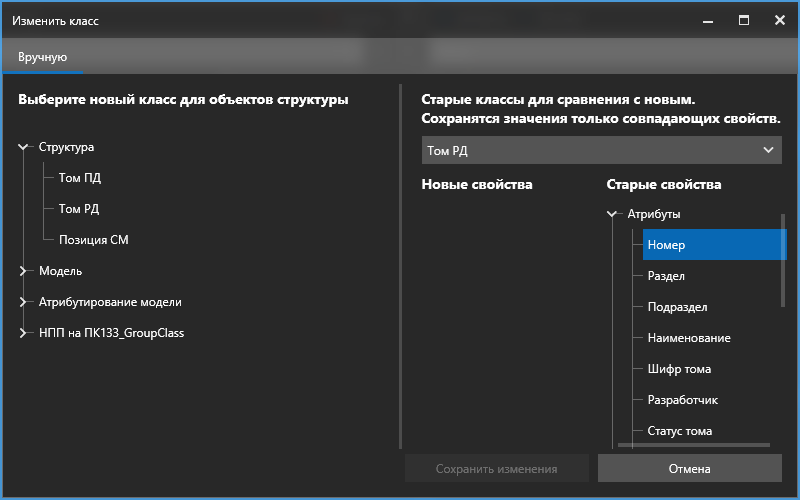Screen dimensions: 800x500
Task: Click the Отмена button
Action: [x=689, y=468]
